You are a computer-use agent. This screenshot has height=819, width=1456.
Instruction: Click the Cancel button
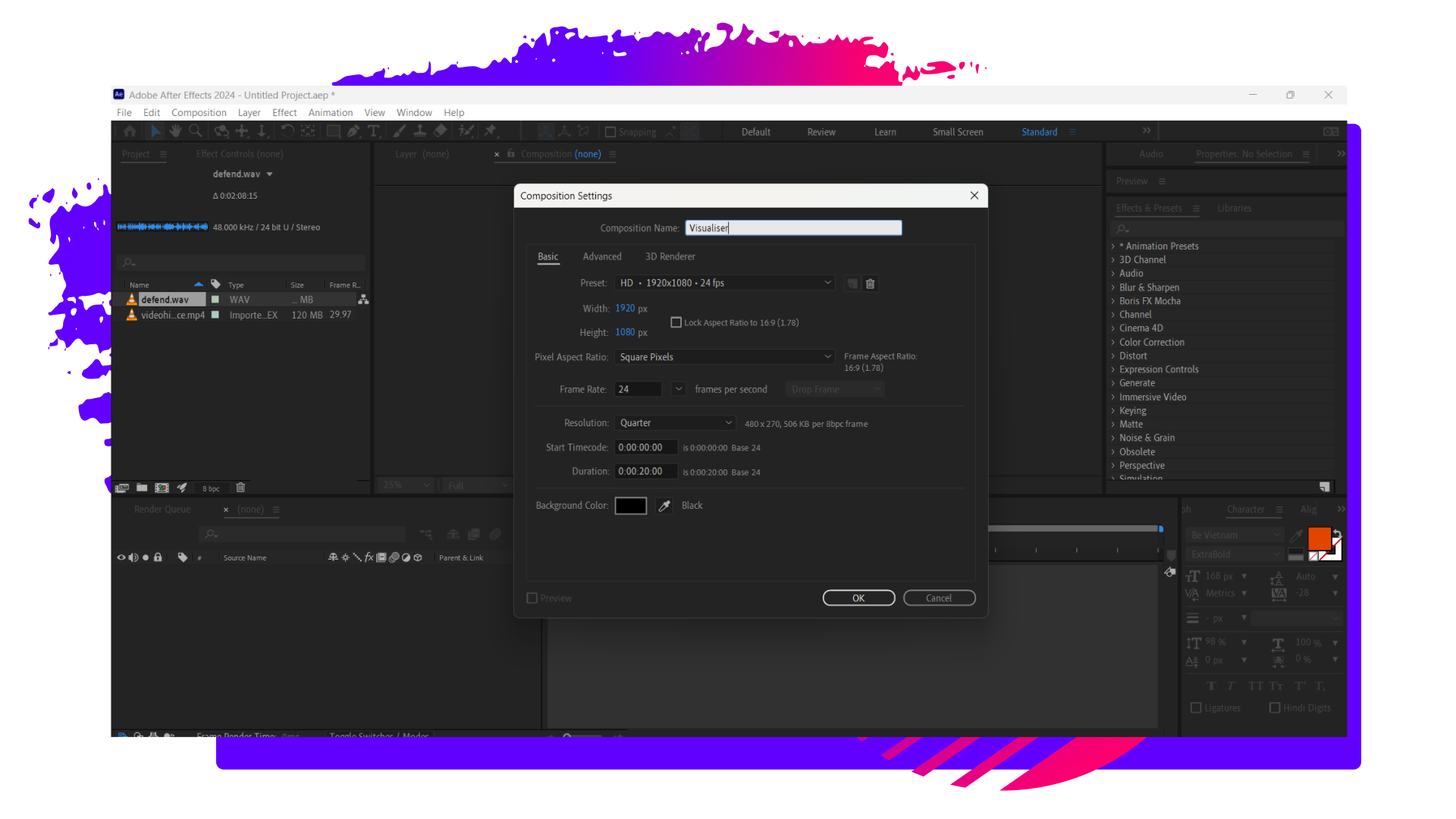tap(939, 598)
